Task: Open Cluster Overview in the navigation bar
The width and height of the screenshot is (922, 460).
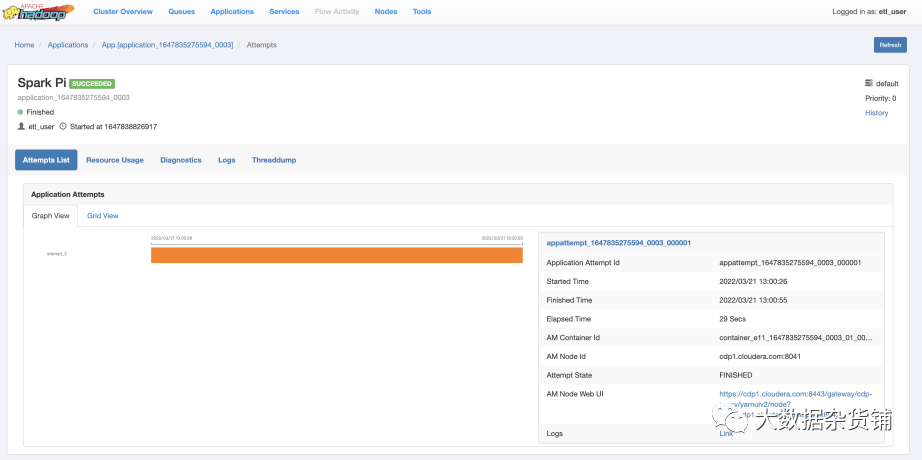Action: pos(123,12)
